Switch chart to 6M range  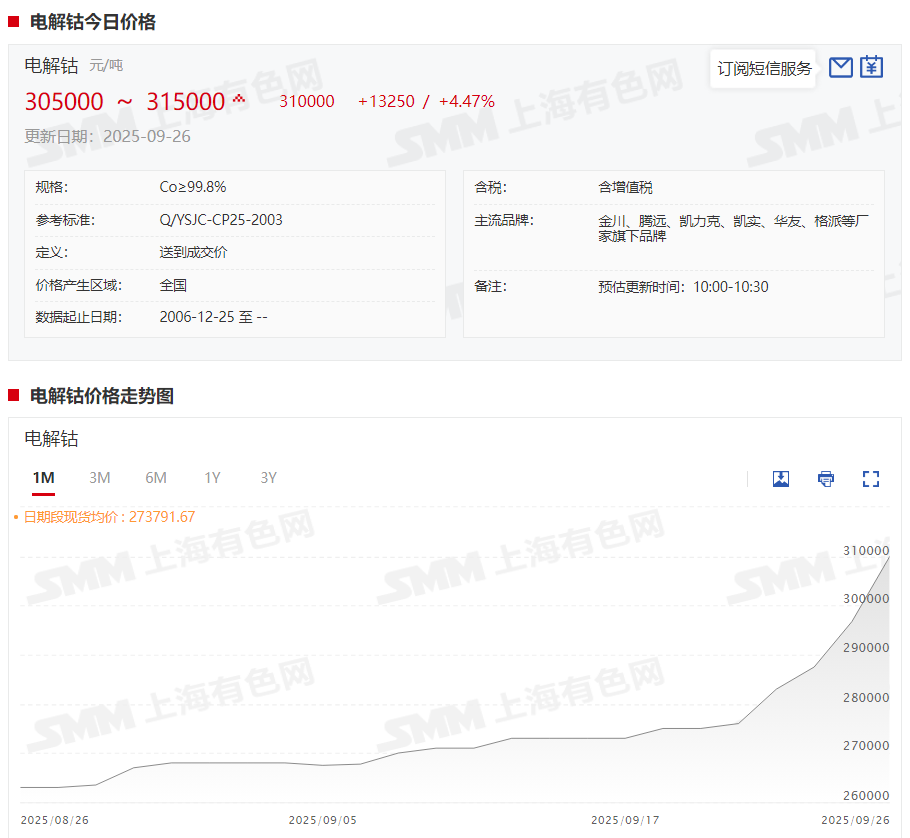156,478
